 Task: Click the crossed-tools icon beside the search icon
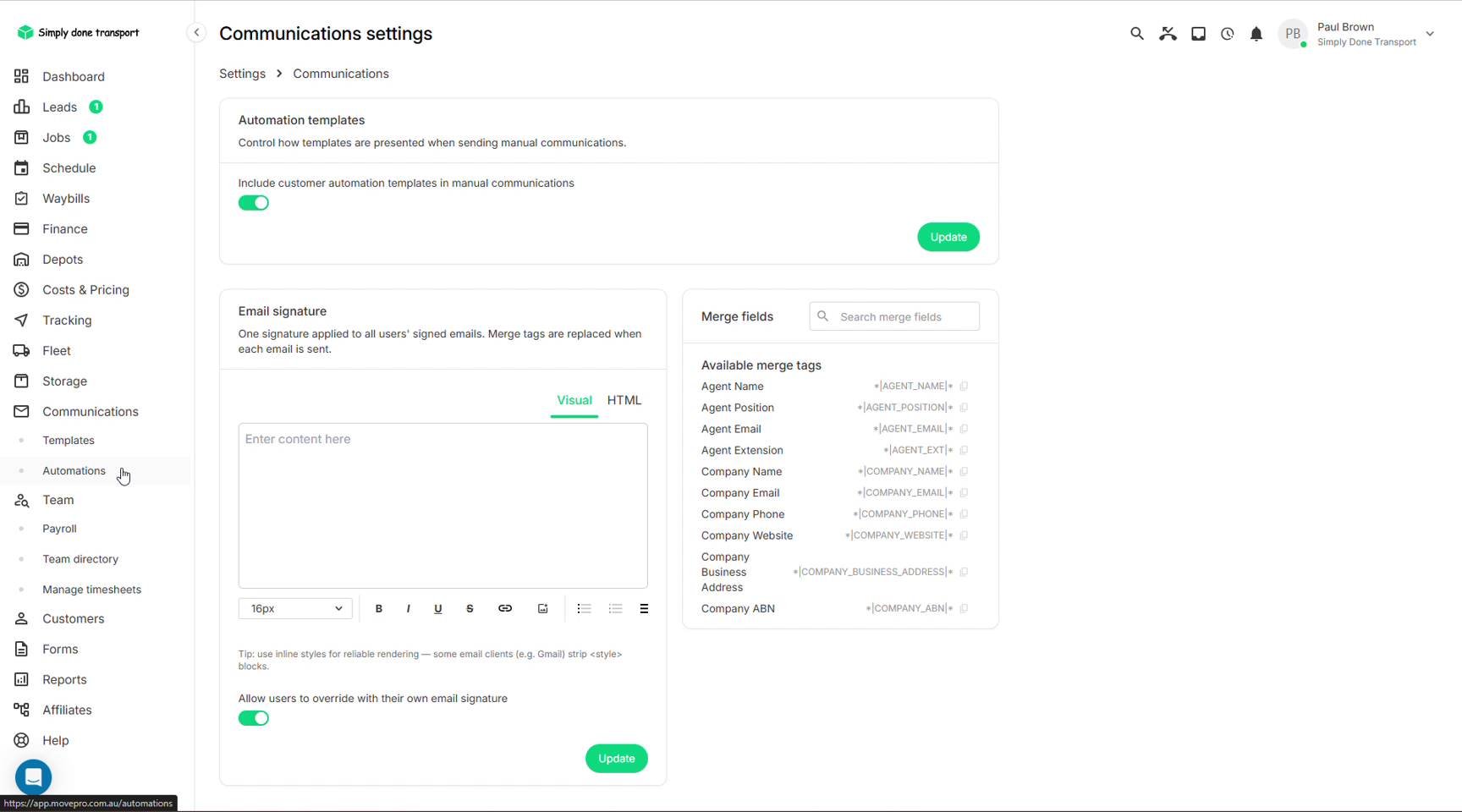point(1168,34)
